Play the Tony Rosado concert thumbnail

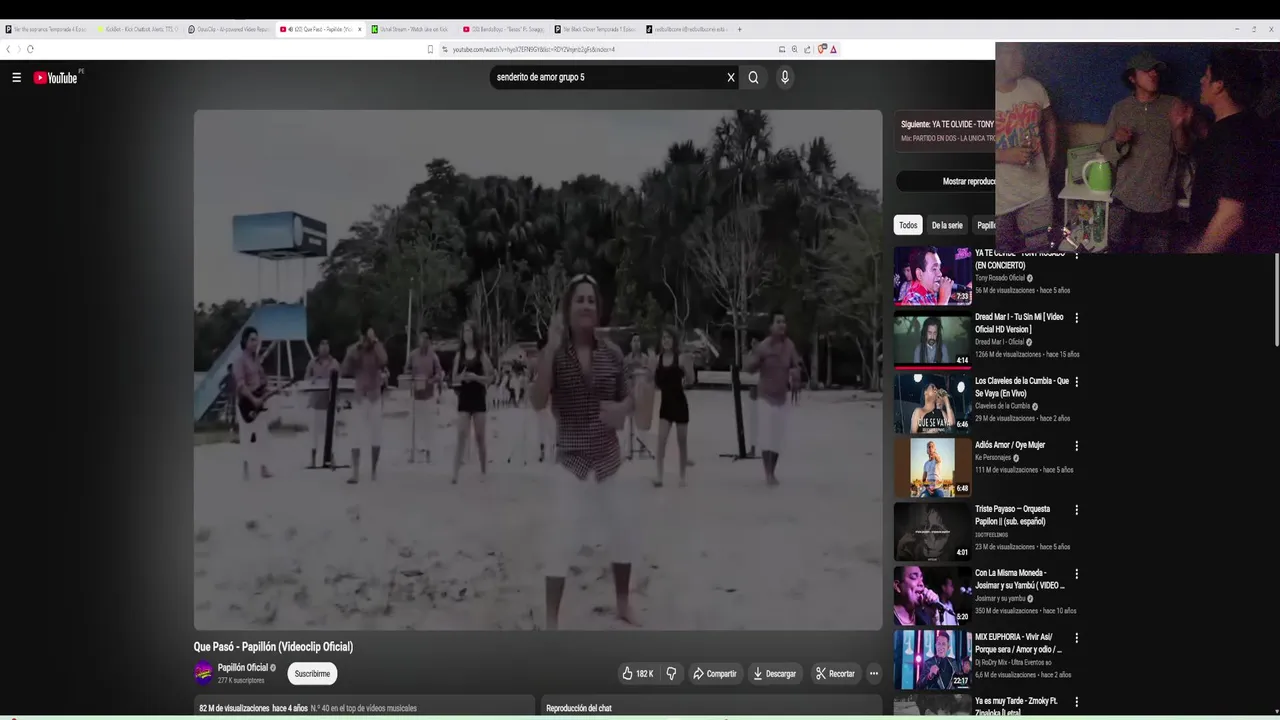pos(932,276)
